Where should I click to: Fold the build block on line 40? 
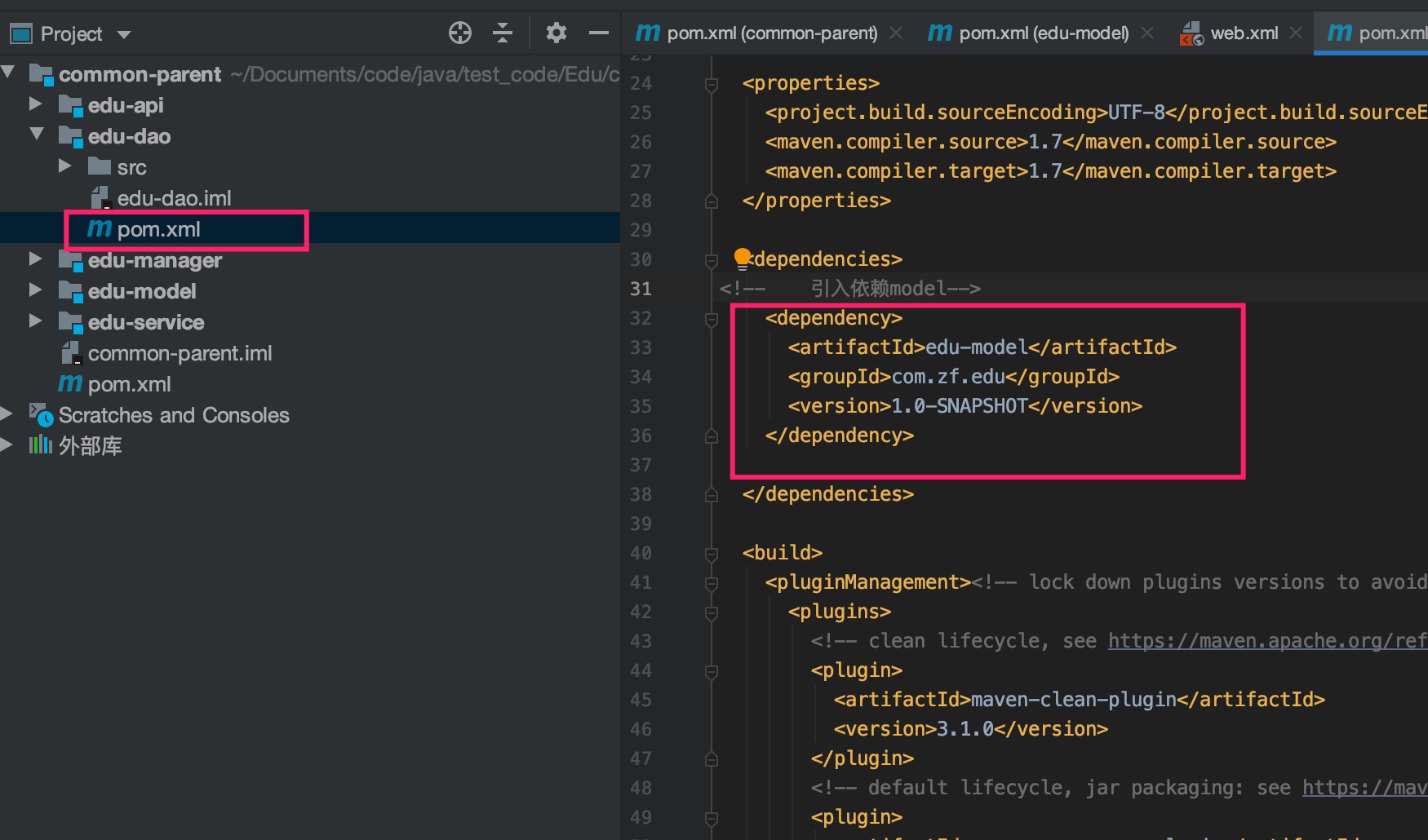(x=712, y=554)
